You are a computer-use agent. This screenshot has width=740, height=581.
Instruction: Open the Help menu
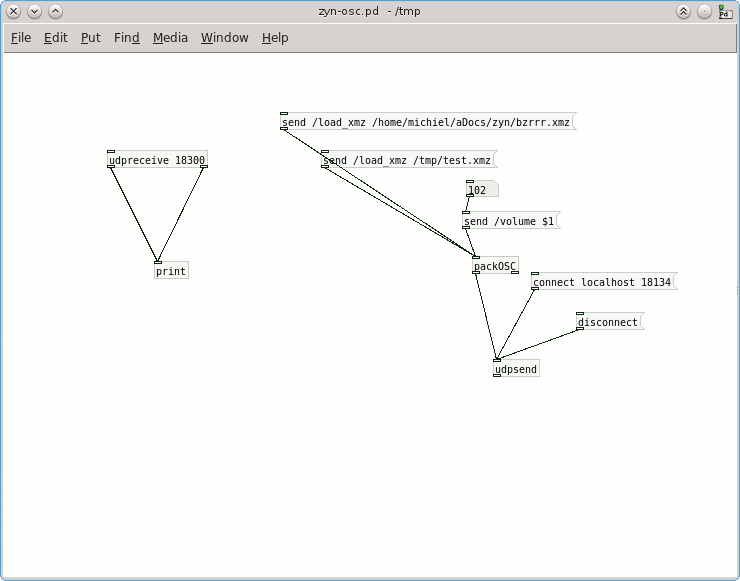pyautogui.click(x=275, y=38)
